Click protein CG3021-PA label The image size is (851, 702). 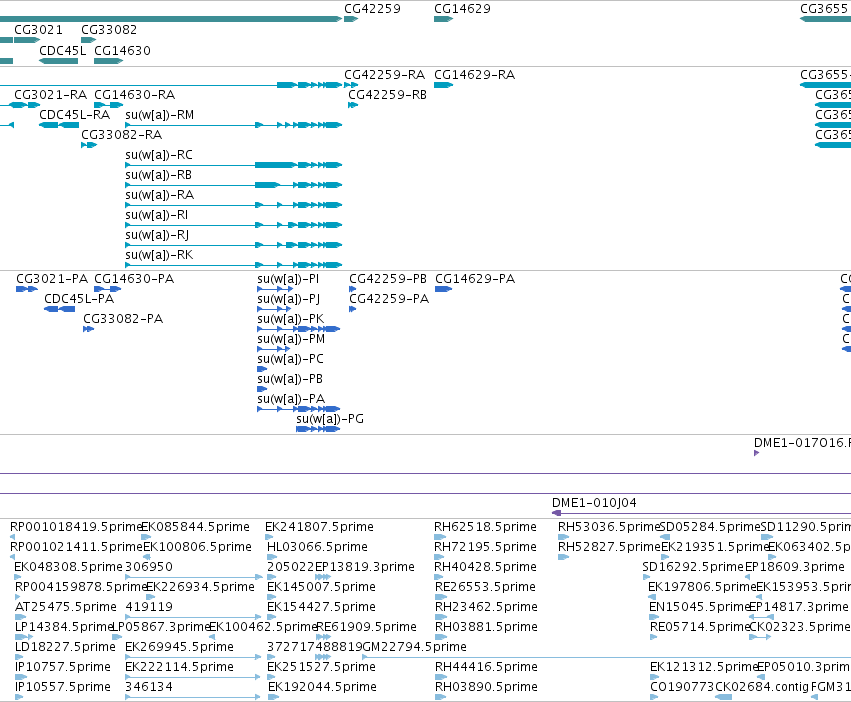coord(52,279)
